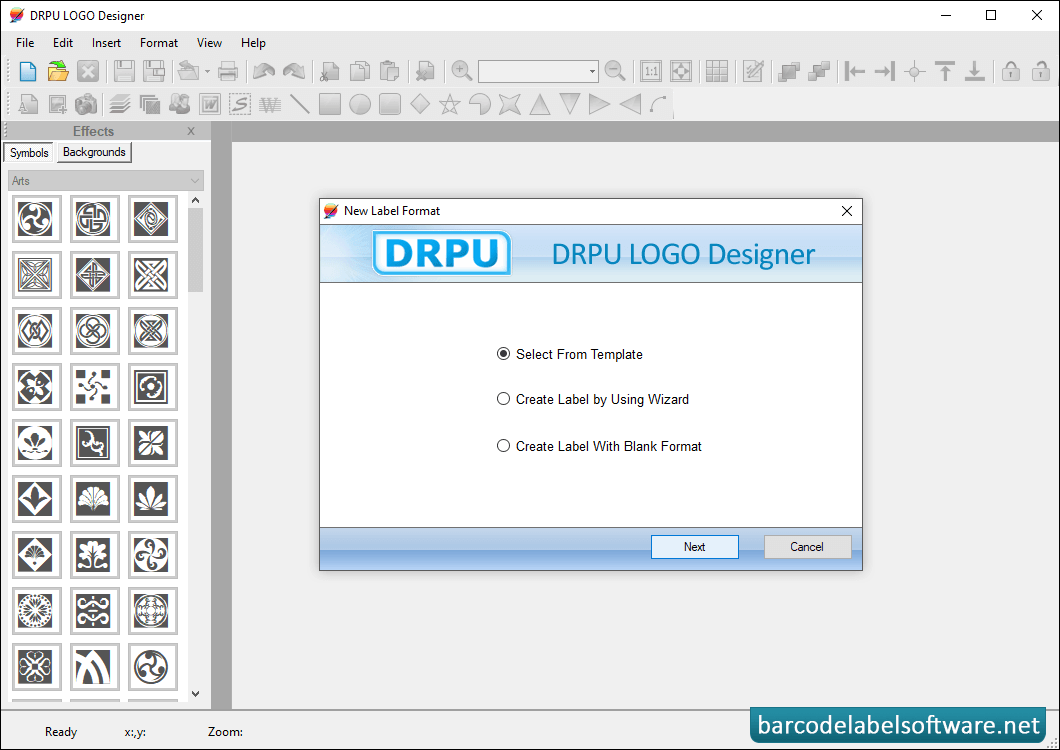Select the Diamond shape tool
Screen dimensions: 1060x750
point(420,104)
